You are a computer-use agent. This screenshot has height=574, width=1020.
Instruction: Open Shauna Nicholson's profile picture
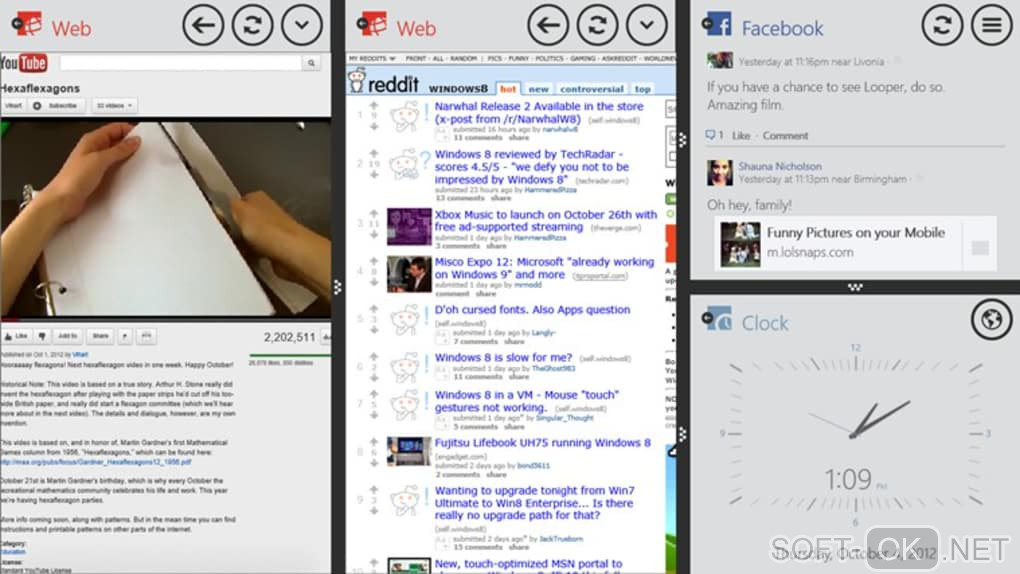coord(720,173)
